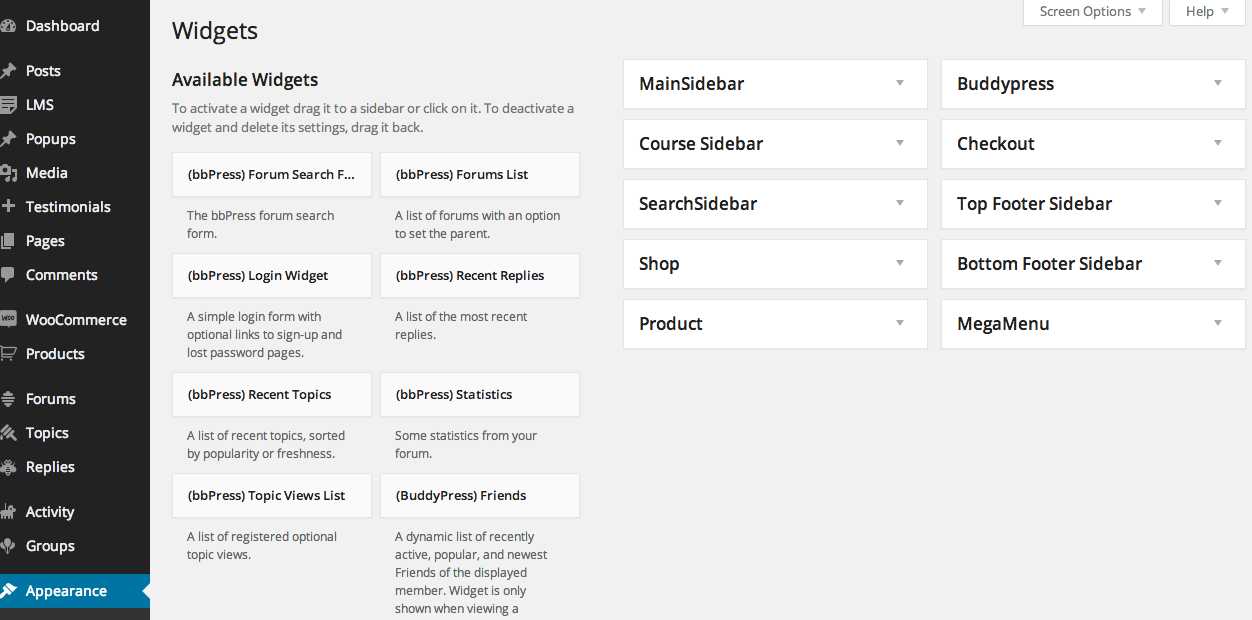Click the Posts pushpin icon
1252x620 pixels.
(8, 71)
